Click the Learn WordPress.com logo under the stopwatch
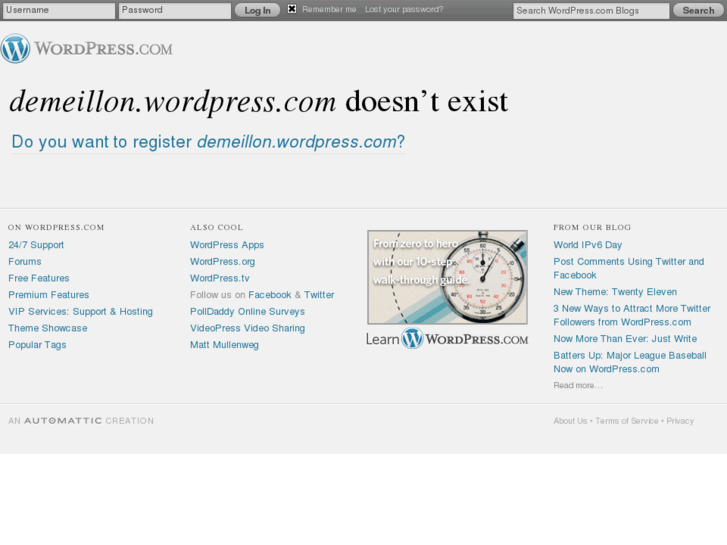This screenshot has width=727, height=545. 447,338
